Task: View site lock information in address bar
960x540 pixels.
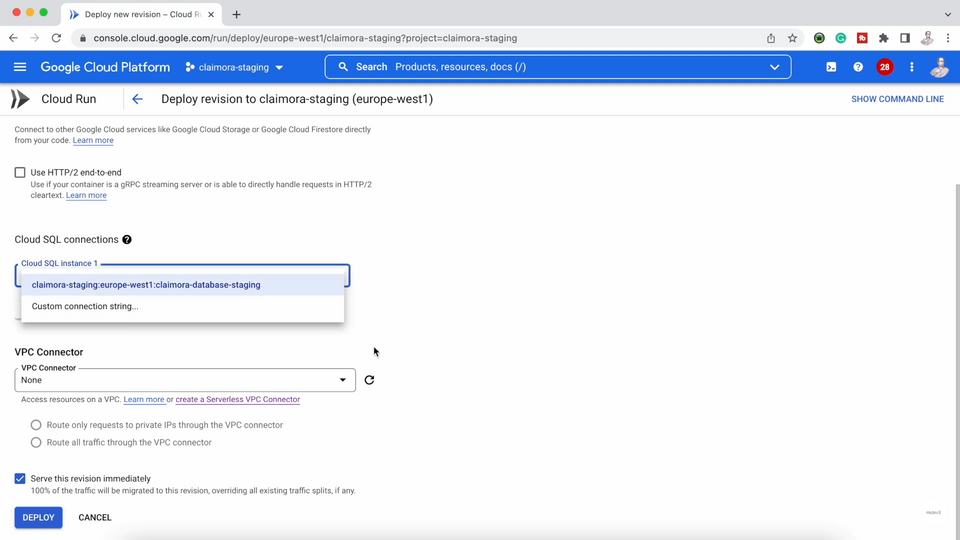Action: pos(83,38)
